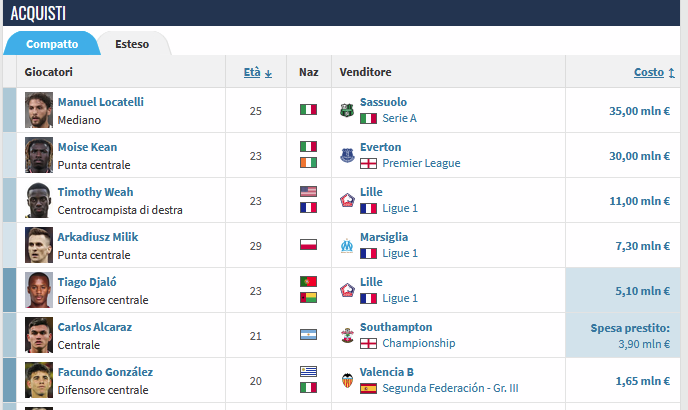This screenshot has width=688, height=410.
Task: Open Timothy Weah's player photo thumbnail
Action: [39, 200]
